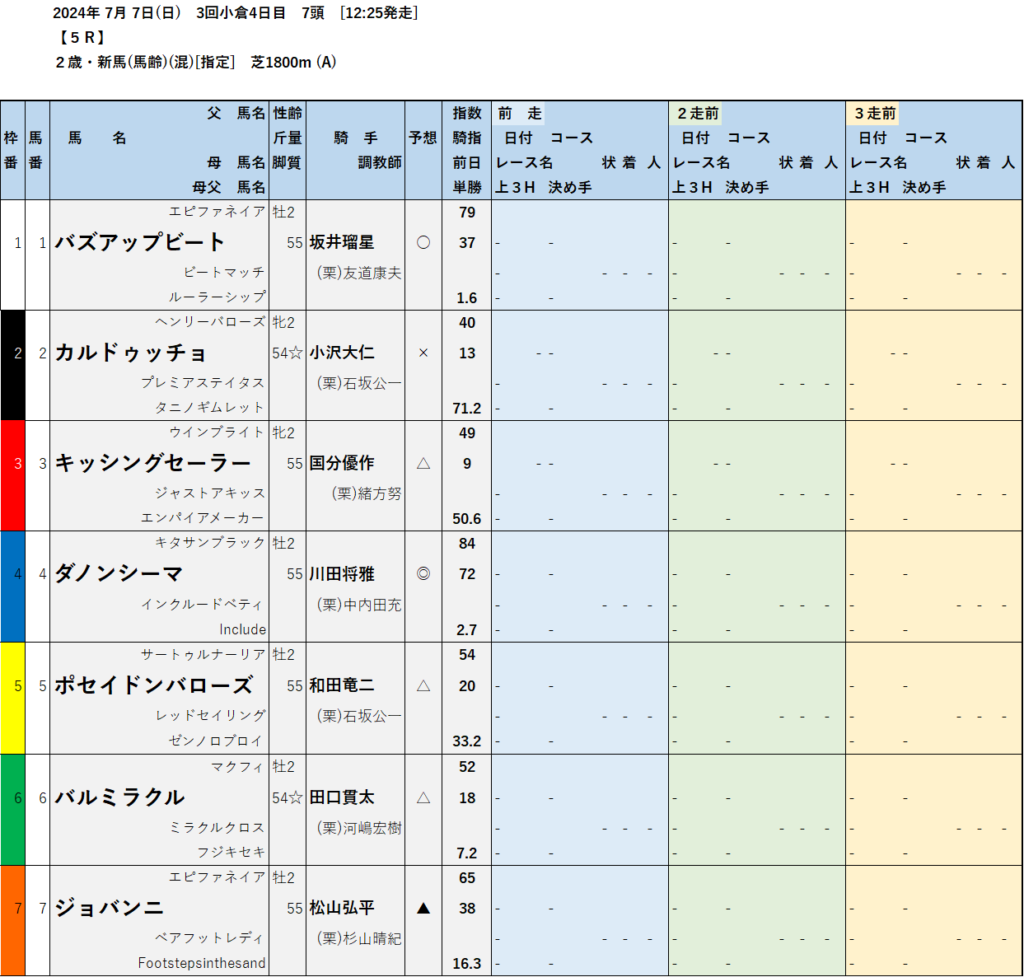This screenshot has width=1024, height=977.
Task: Click damsire name タニノギムレット
Action: click(210, 408)
